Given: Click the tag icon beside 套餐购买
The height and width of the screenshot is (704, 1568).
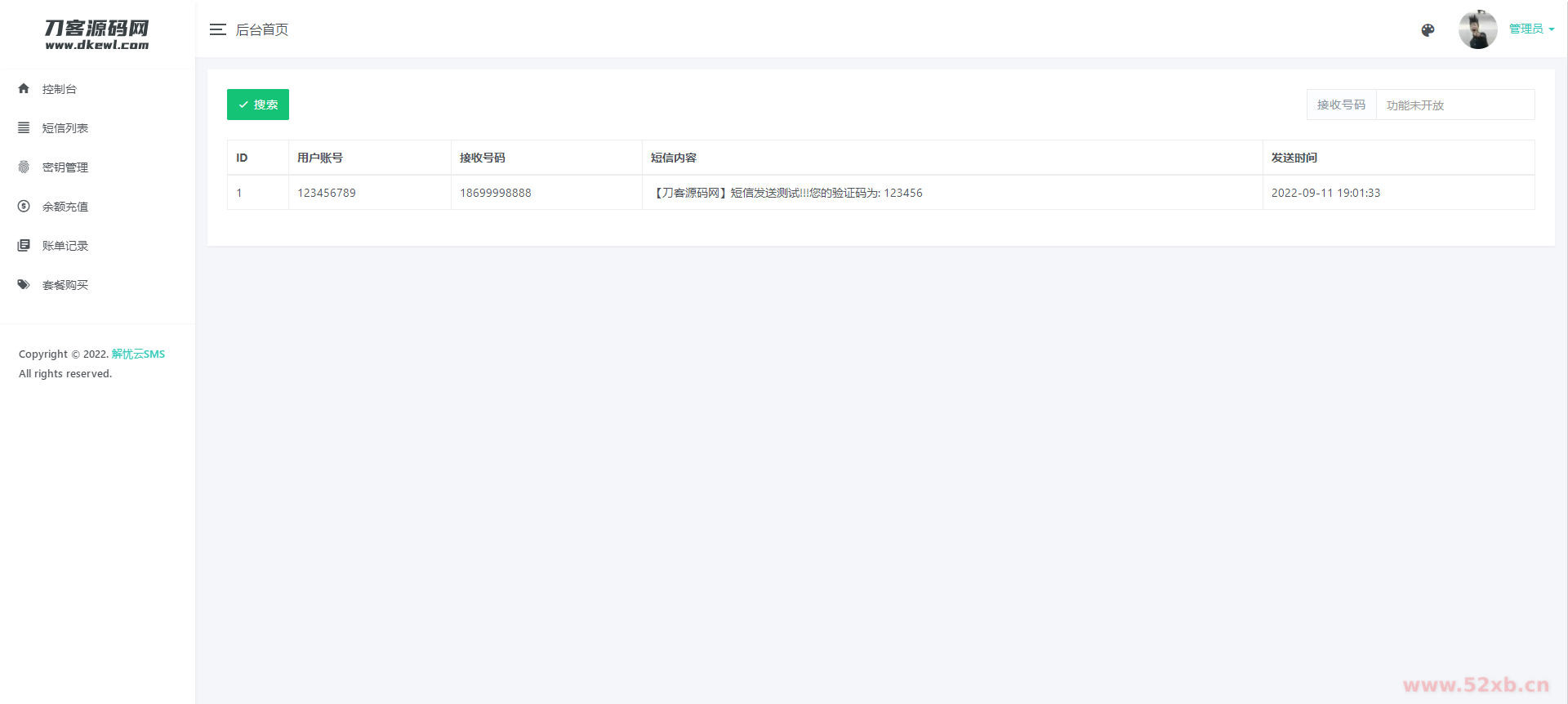Looking at the screenshot, I should coord(24,284).
